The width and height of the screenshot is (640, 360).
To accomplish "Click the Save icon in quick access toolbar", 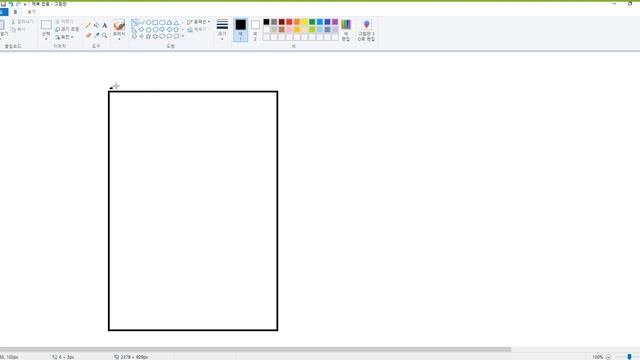I will pos(4,4).
